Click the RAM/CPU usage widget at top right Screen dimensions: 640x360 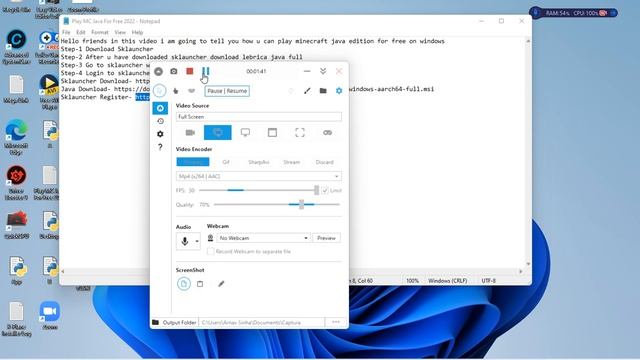pos(573,13)
